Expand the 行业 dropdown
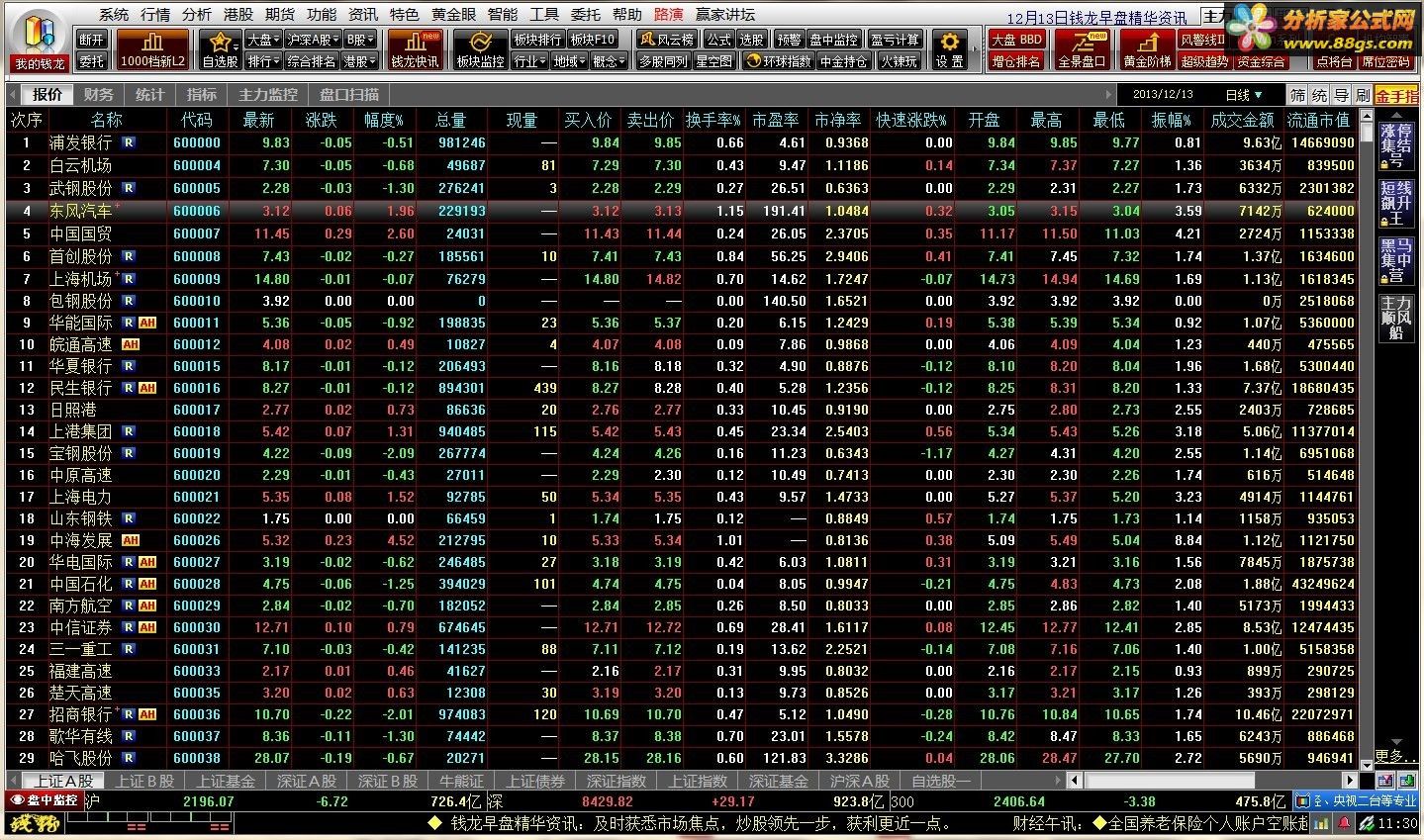The height and width of the screenshot is (840, 1424). point(529,61)
